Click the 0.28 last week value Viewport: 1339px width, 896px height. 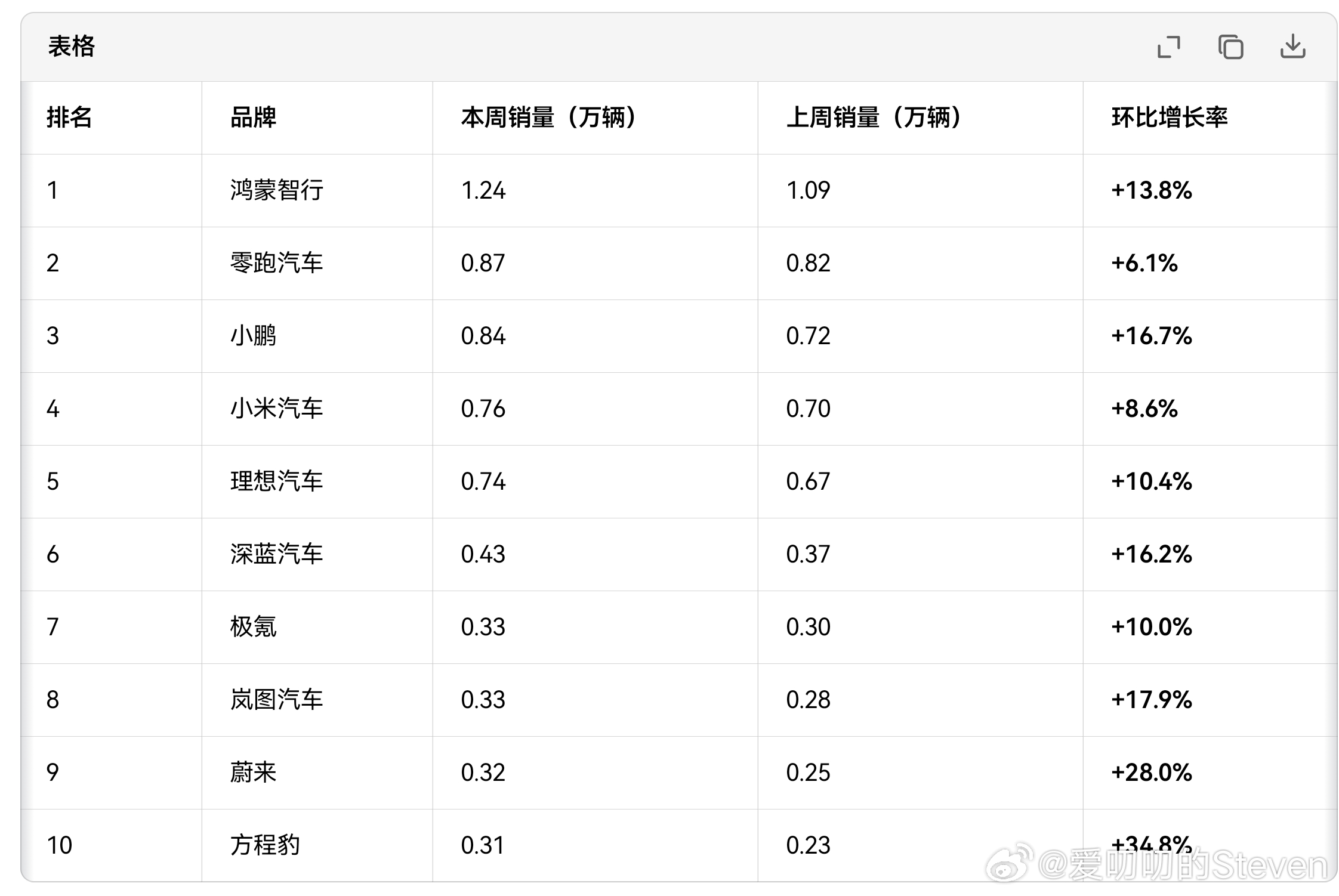(x=809, y=700)
